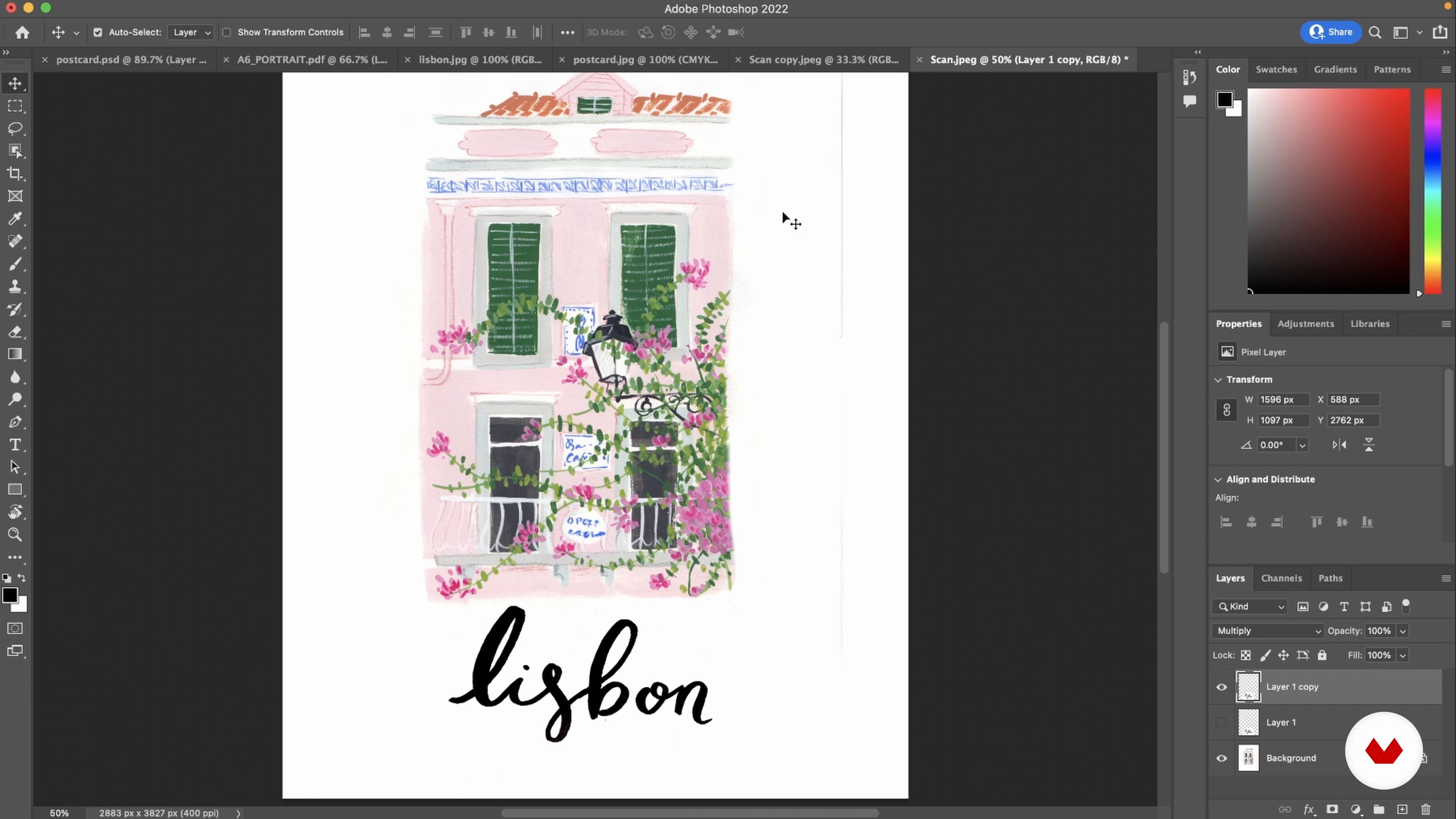Toggle the Auto-Select checkbox

click(98, 32)
